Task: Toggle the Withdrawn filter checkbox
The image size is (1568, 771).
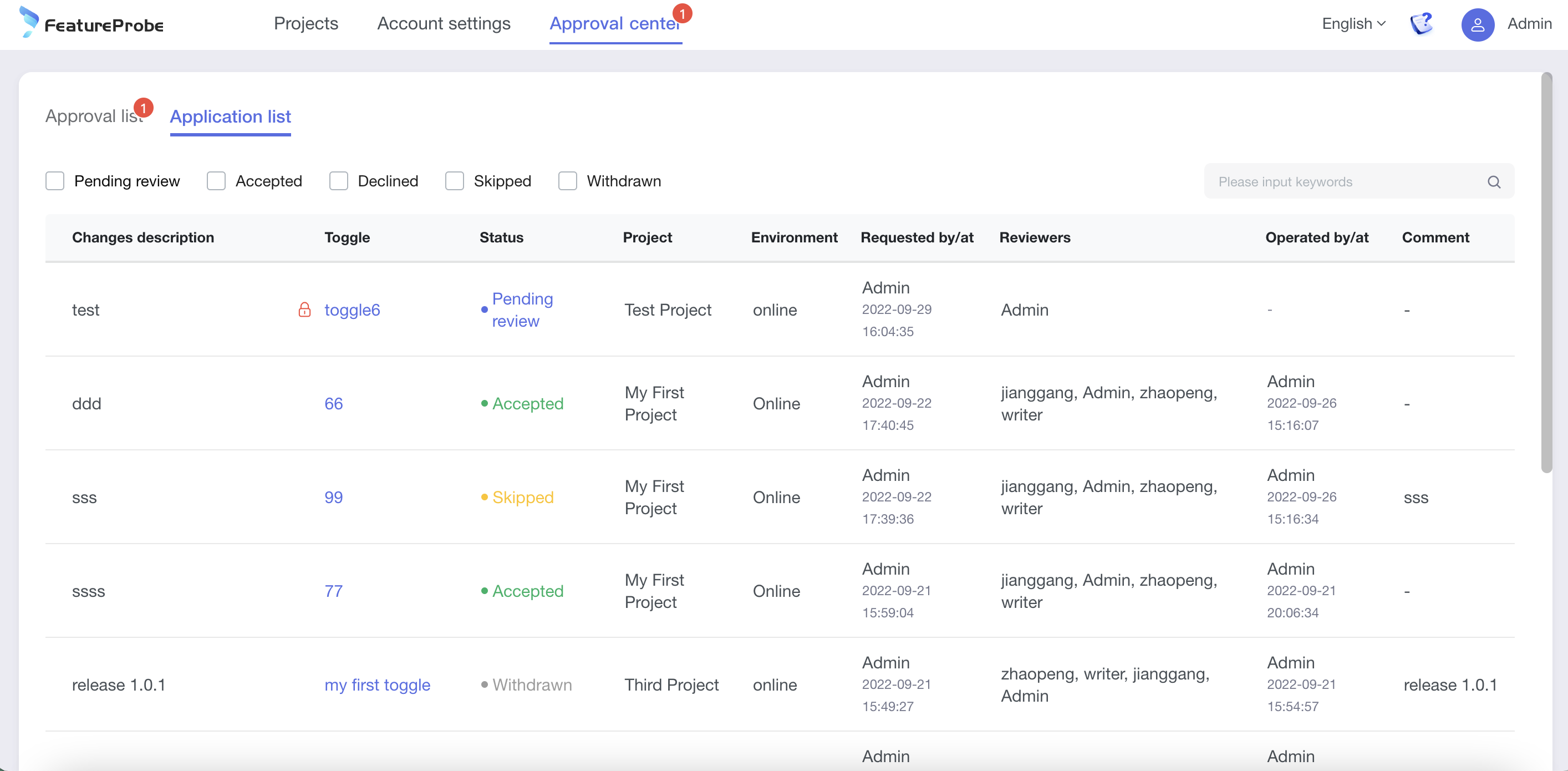Action: coord(567,181)
